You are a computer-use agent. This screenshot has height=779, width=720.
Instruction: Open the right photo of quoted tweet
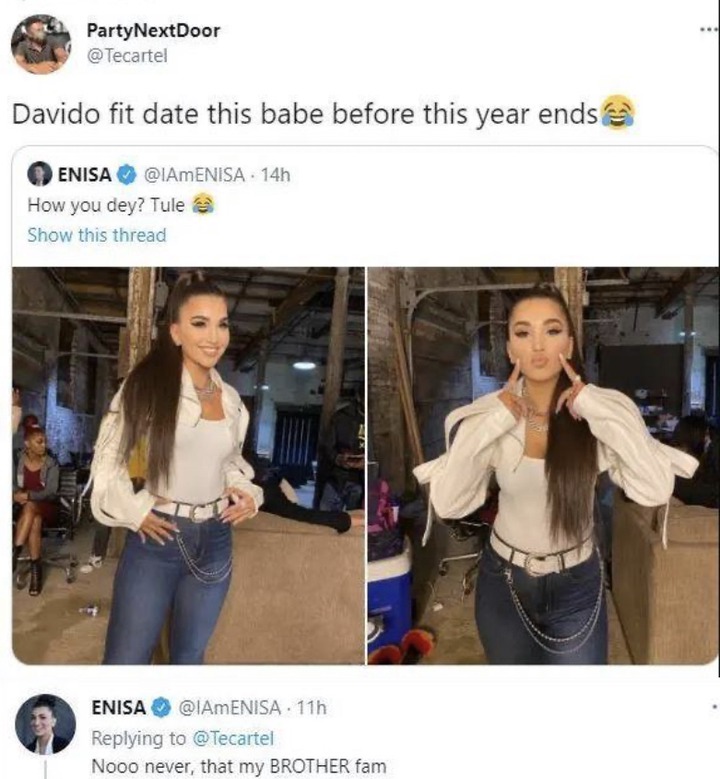[543, 466]
